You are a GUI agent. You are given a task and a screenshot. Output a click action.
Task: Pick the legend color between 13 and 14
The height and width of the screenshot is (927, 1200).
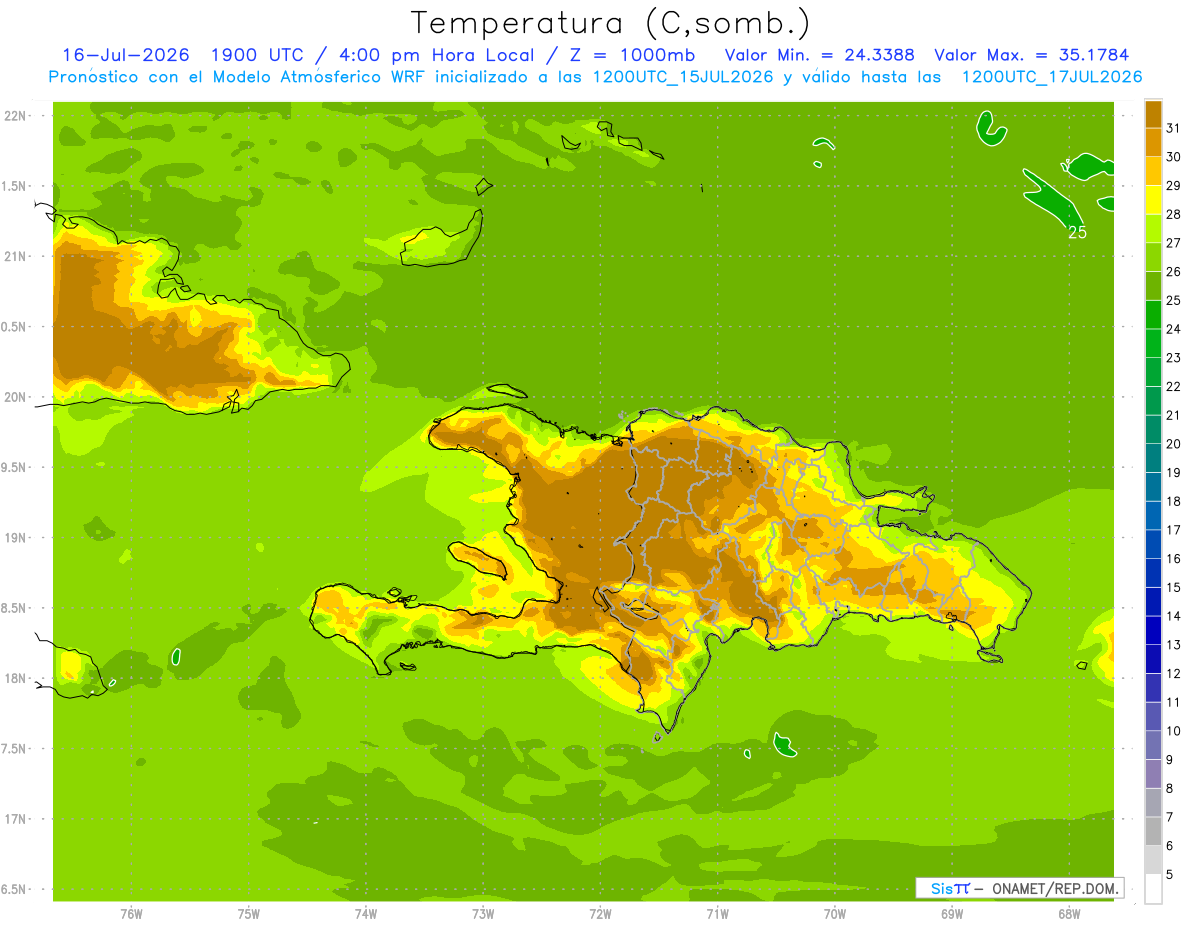coord(1153,630)
